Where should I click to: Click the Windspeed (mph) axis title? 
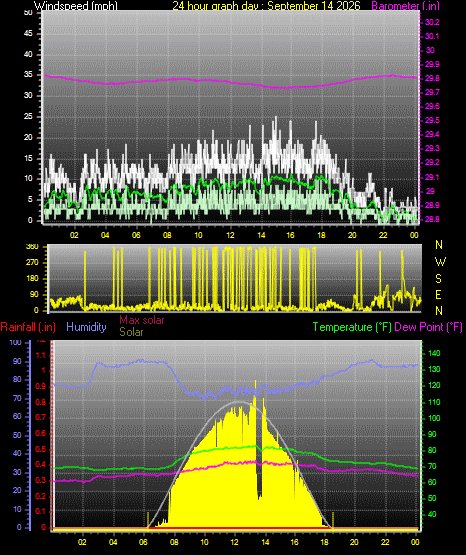click(76, 6)
